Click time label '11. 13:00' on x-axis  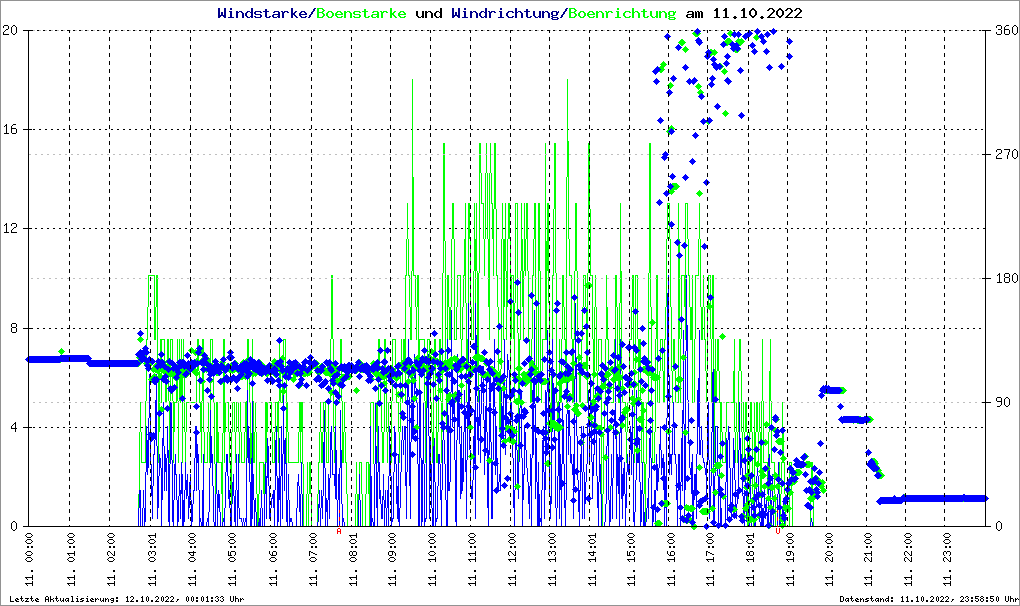pyautogui.click(x=551, y=560)
